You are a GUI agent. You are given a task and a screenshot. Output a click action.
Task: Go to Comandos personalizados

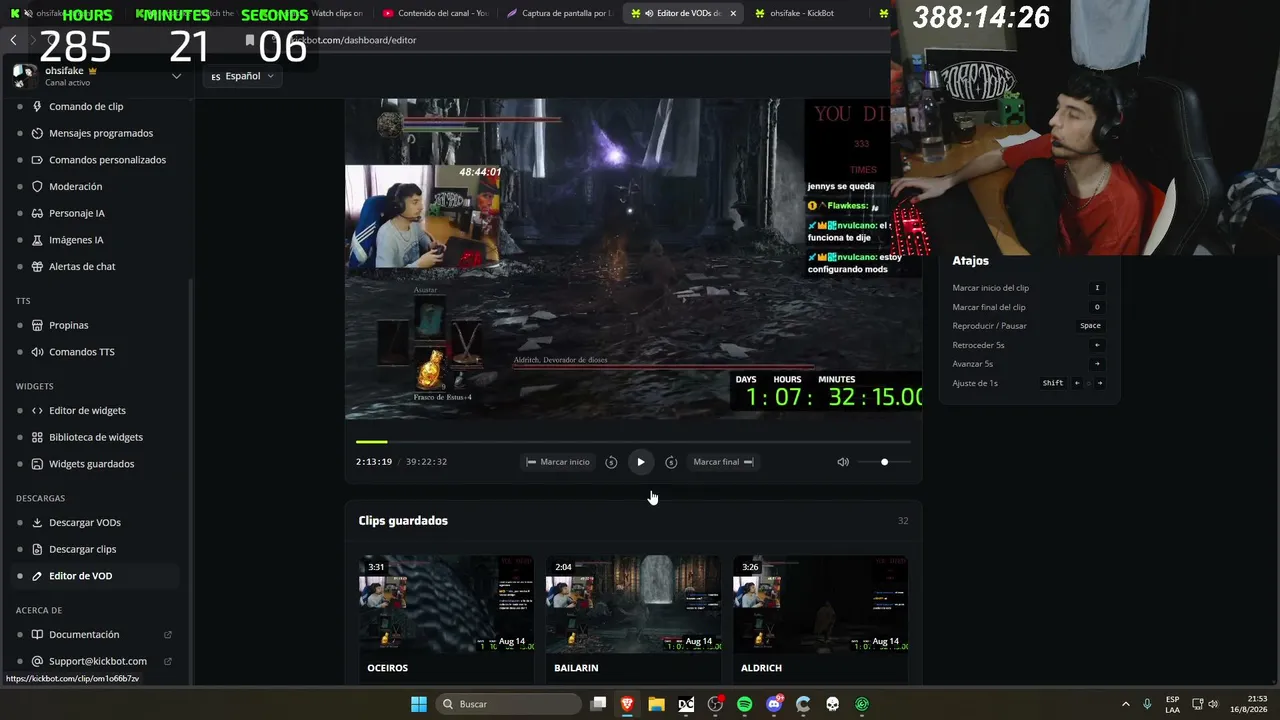click(x=107, y=160)
